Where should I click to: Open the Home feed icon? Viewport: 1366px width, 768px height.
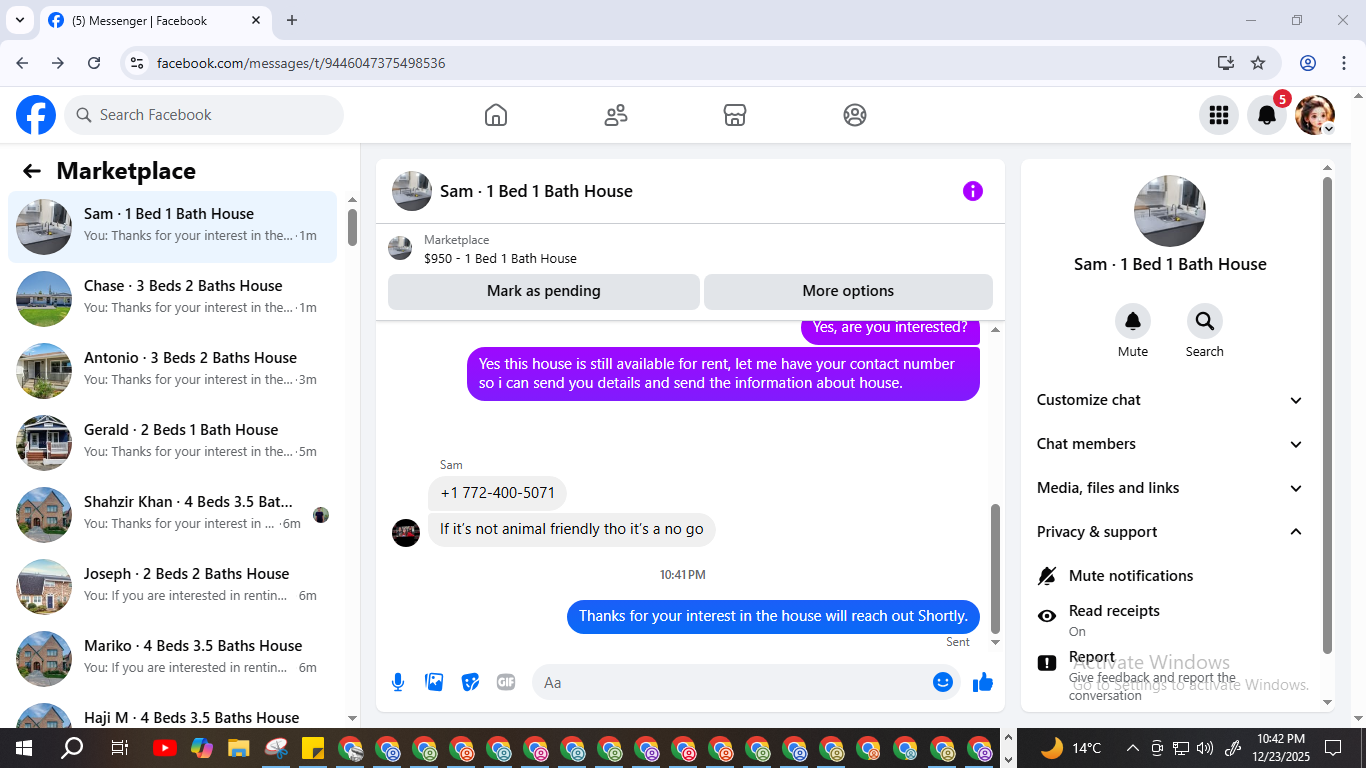tap(496, 115)
